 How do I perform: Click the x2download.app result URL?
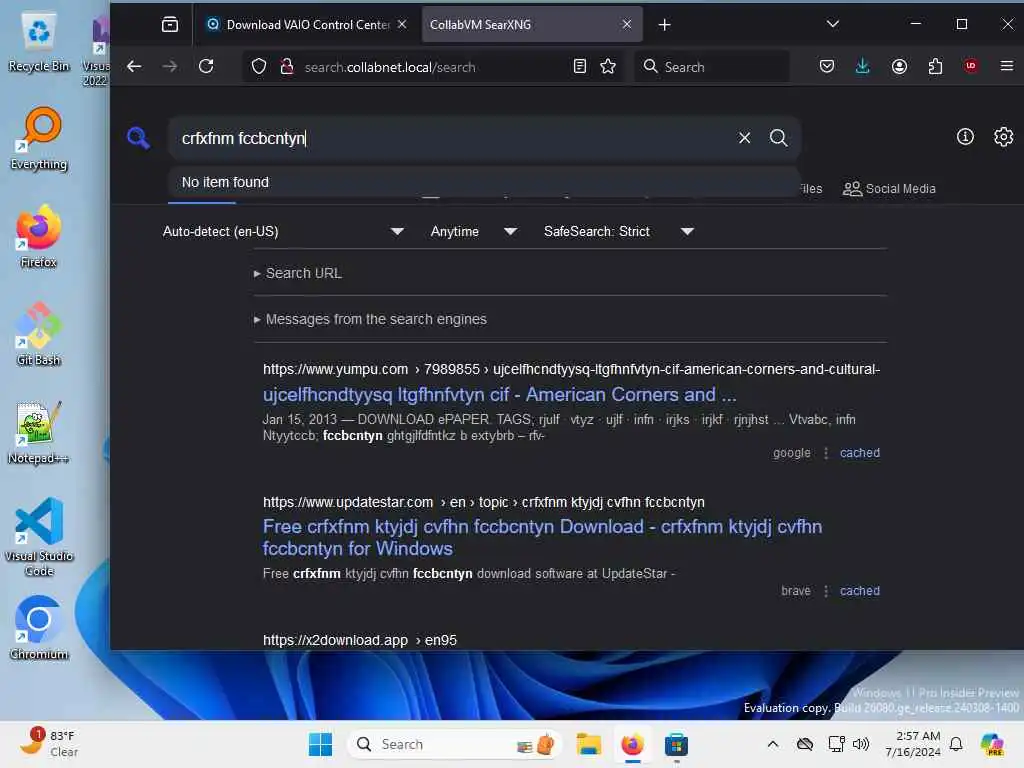point(360,640)
